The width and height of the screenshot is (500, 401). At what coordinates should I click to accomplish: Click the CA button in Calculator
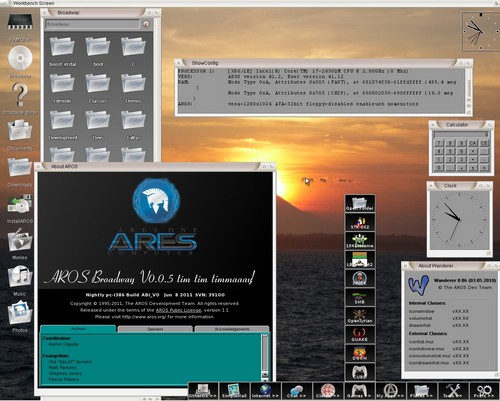coord(473,143)
